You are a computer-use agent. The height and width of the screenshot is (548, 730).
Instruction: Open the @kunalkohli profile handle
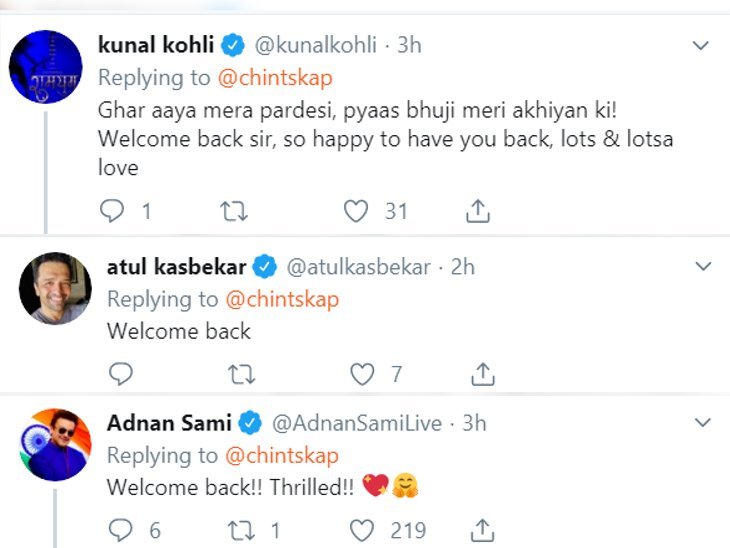pos(325,45)
